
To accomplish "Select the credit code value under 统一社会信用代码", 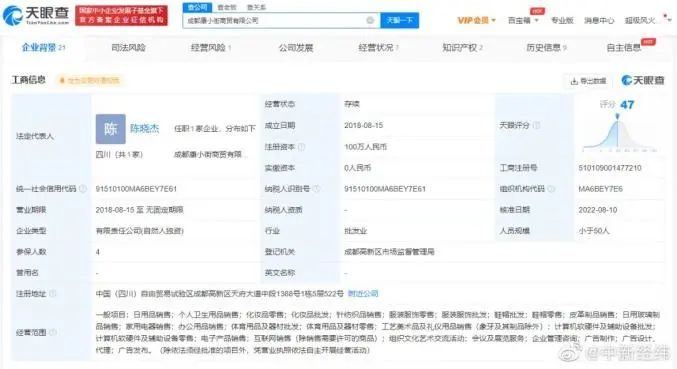I will pyautogui.click(x=136, y=189).
